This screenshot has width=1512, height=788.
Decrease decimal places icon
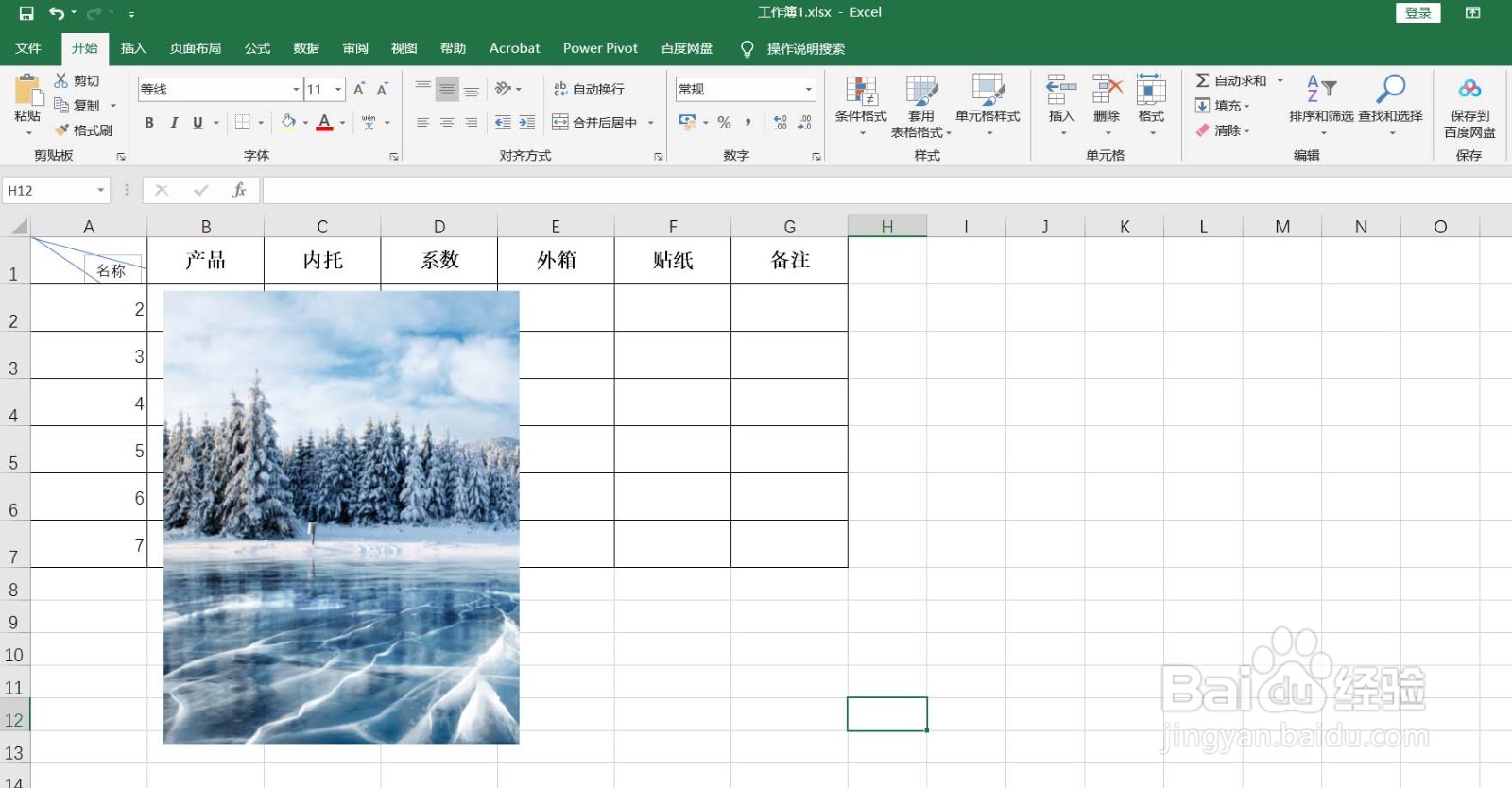[805, 123]
